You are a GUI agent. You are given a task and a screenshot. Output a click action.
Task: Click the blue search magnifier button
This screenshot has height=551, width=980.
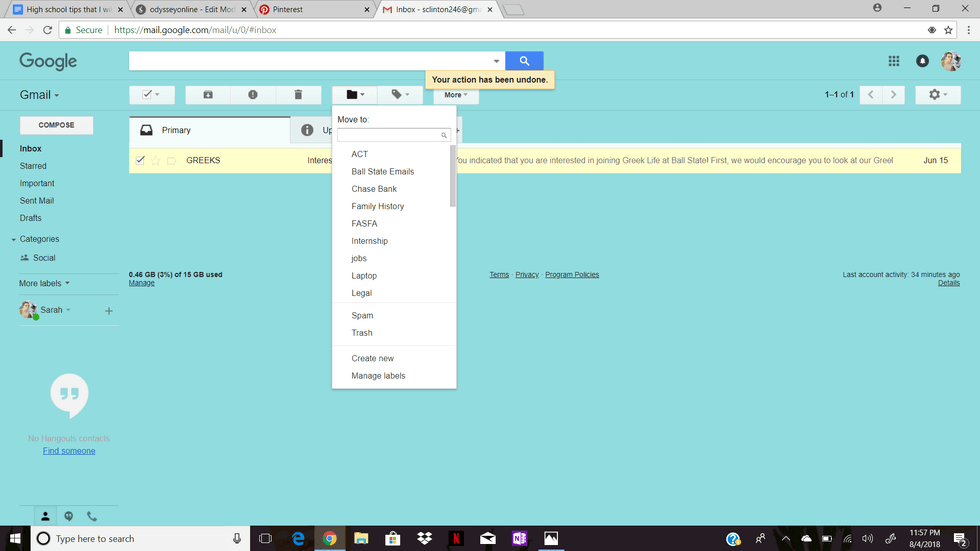[x=524, y=61]
